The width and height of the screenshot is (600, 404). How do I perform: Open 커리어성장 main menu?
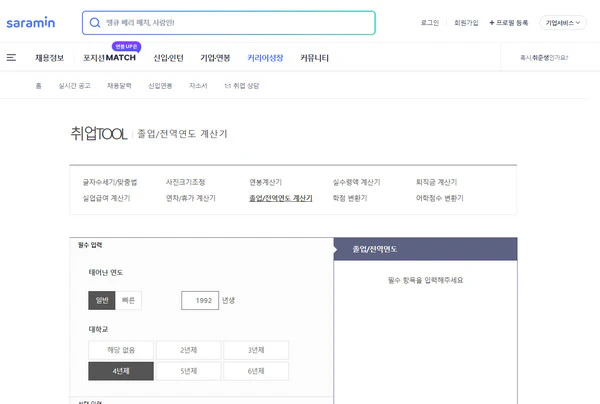coord(265,58)
